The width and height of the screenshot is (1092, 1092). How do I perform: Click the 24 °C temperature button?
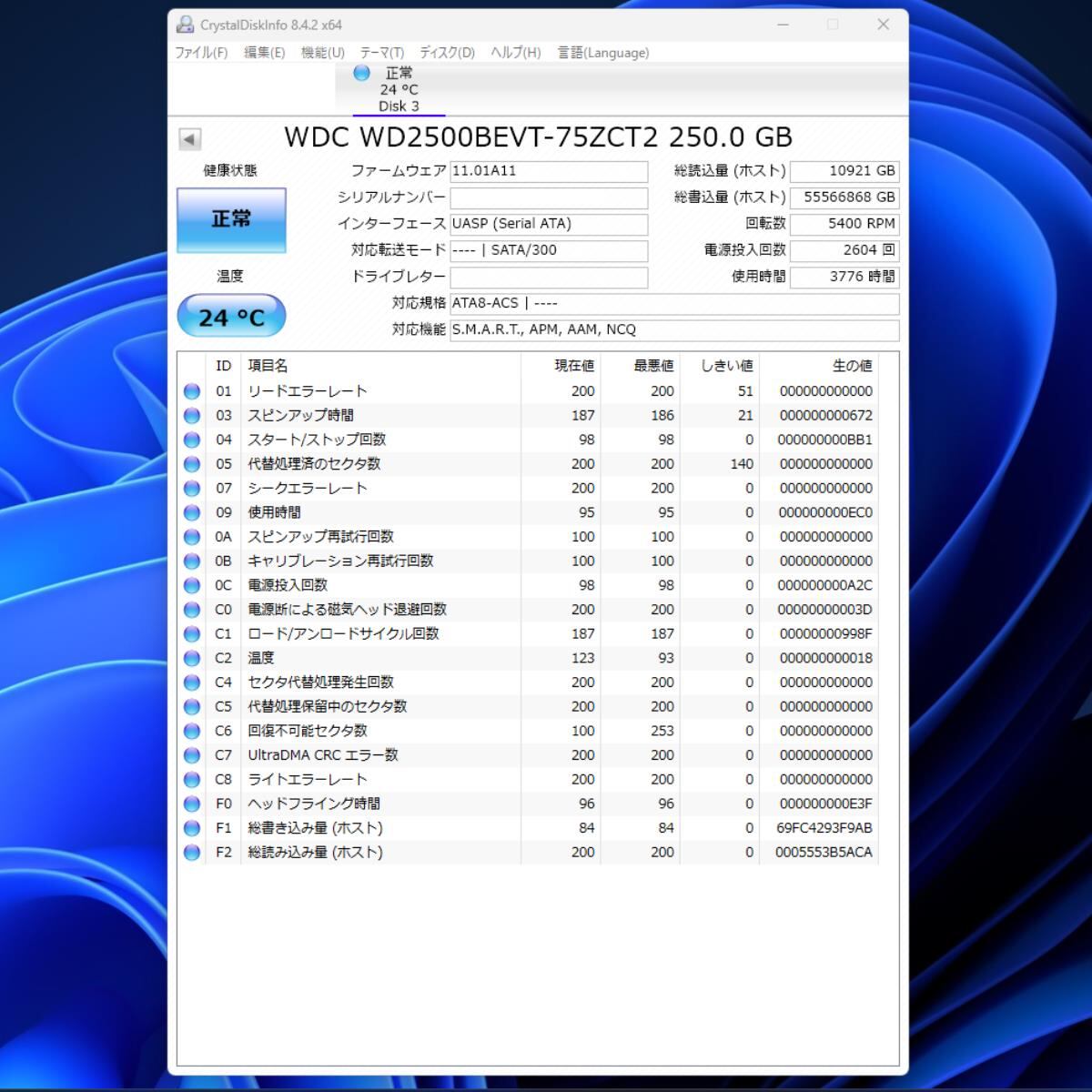(231, 318)
